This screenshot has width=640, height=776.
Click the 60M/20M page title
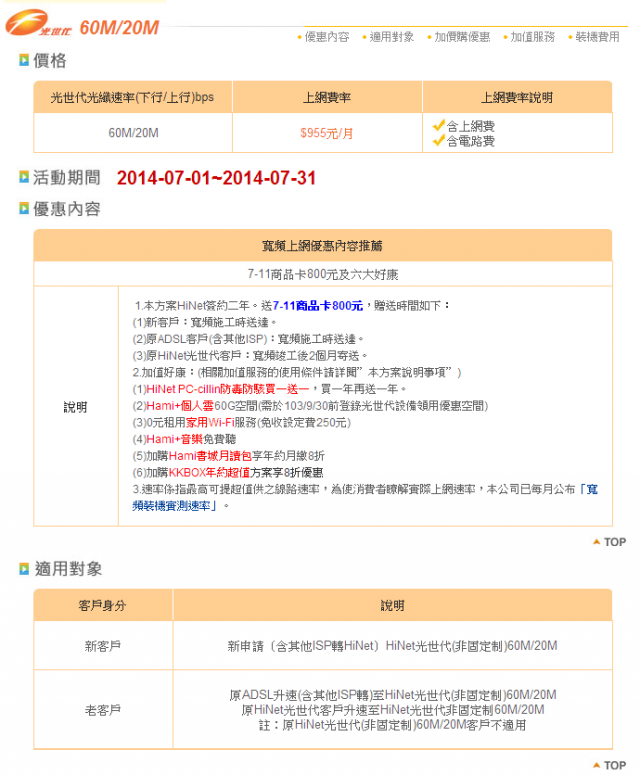coord(119,28)
